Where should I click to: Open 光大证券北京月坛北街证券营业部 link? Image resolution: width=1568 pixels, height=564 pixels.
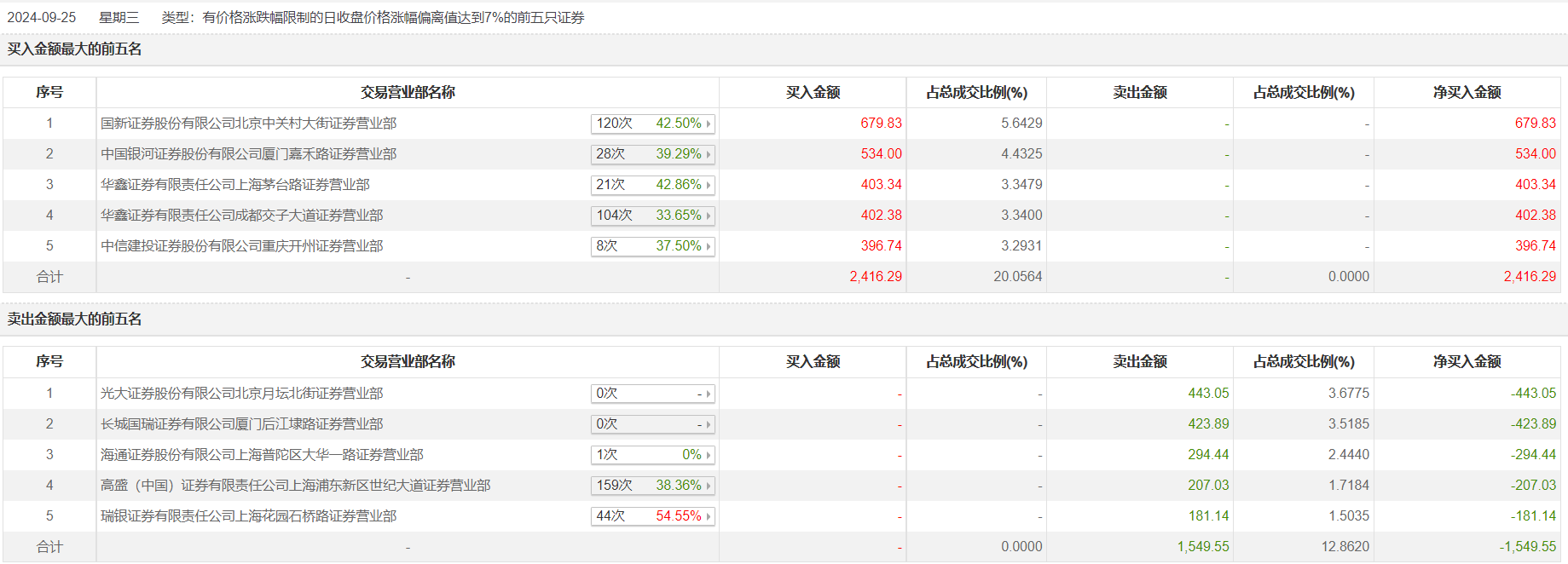[241, 394]
